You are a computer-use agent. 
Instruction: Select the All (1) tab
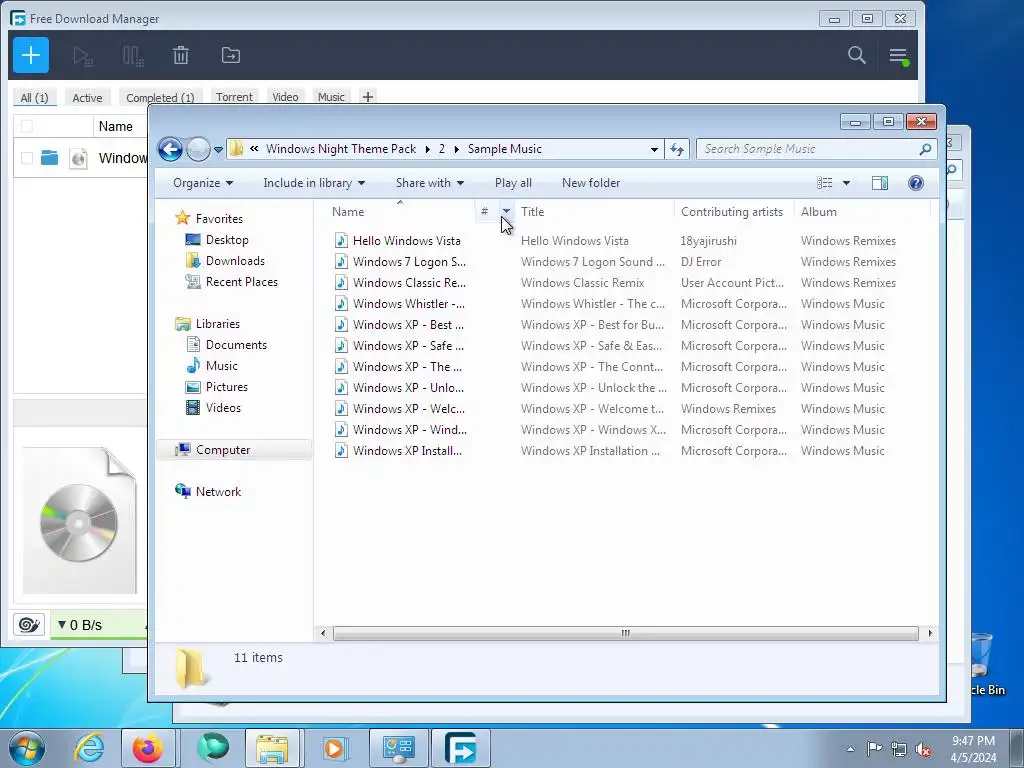[34, 98]
